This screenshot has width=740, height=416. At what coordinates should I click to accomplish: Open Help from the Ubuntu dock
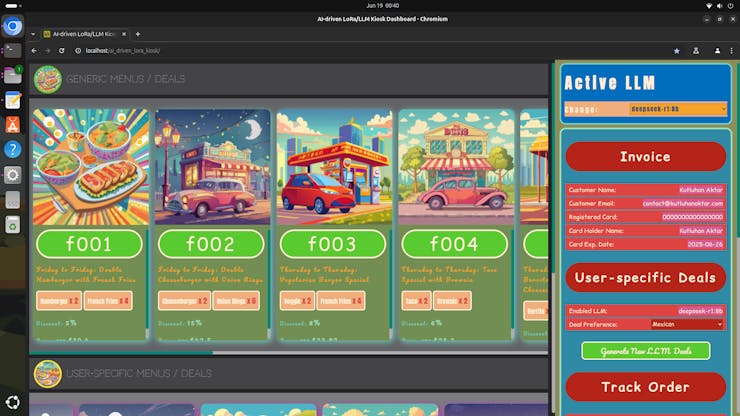coord(12,149)
